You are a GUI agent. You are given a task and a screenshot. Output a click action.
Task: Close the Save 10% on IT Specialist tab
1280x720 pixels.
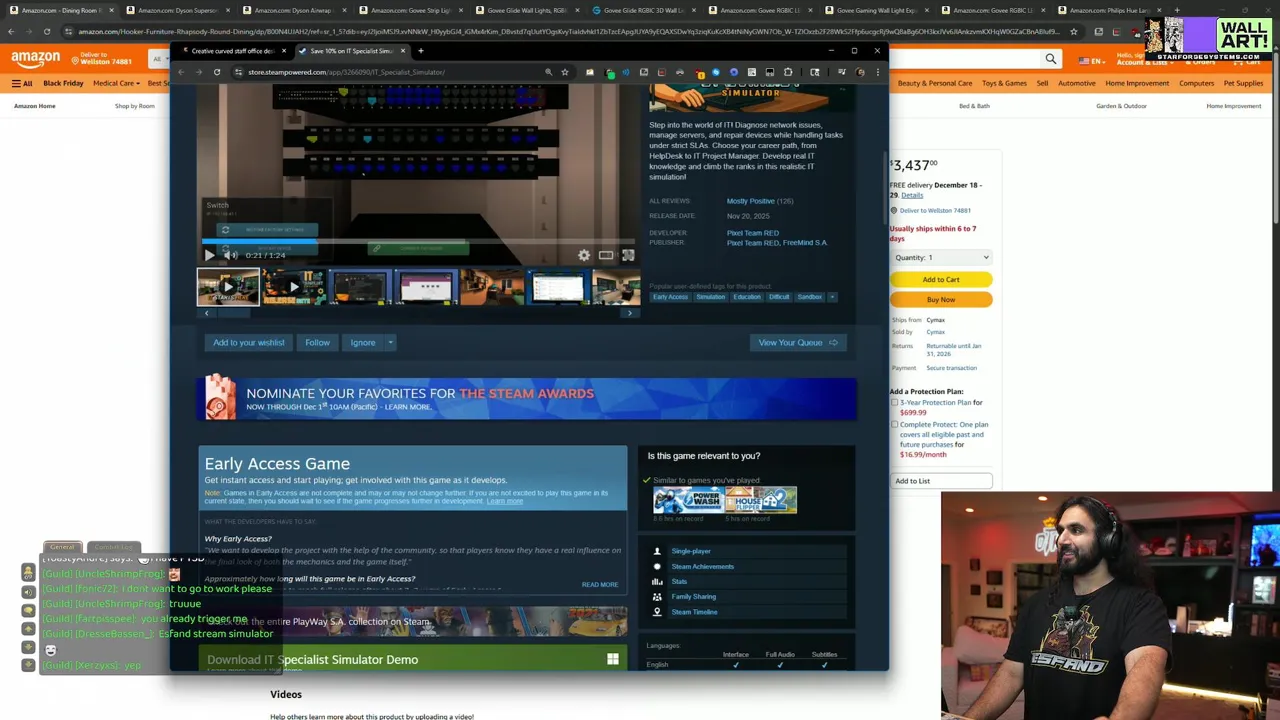(402, 51)
